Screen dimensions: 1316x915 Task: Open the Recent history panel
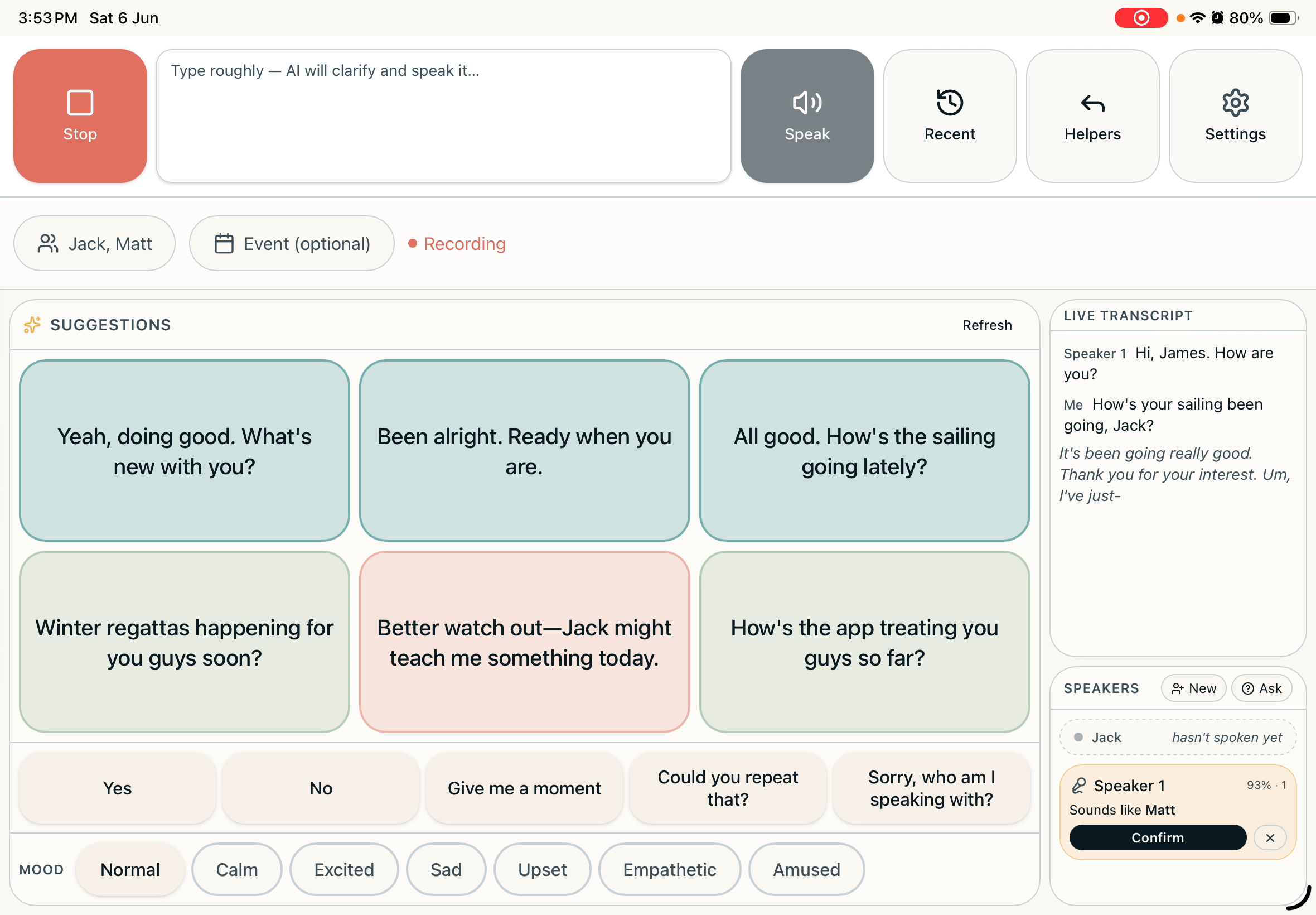point(949,116)
